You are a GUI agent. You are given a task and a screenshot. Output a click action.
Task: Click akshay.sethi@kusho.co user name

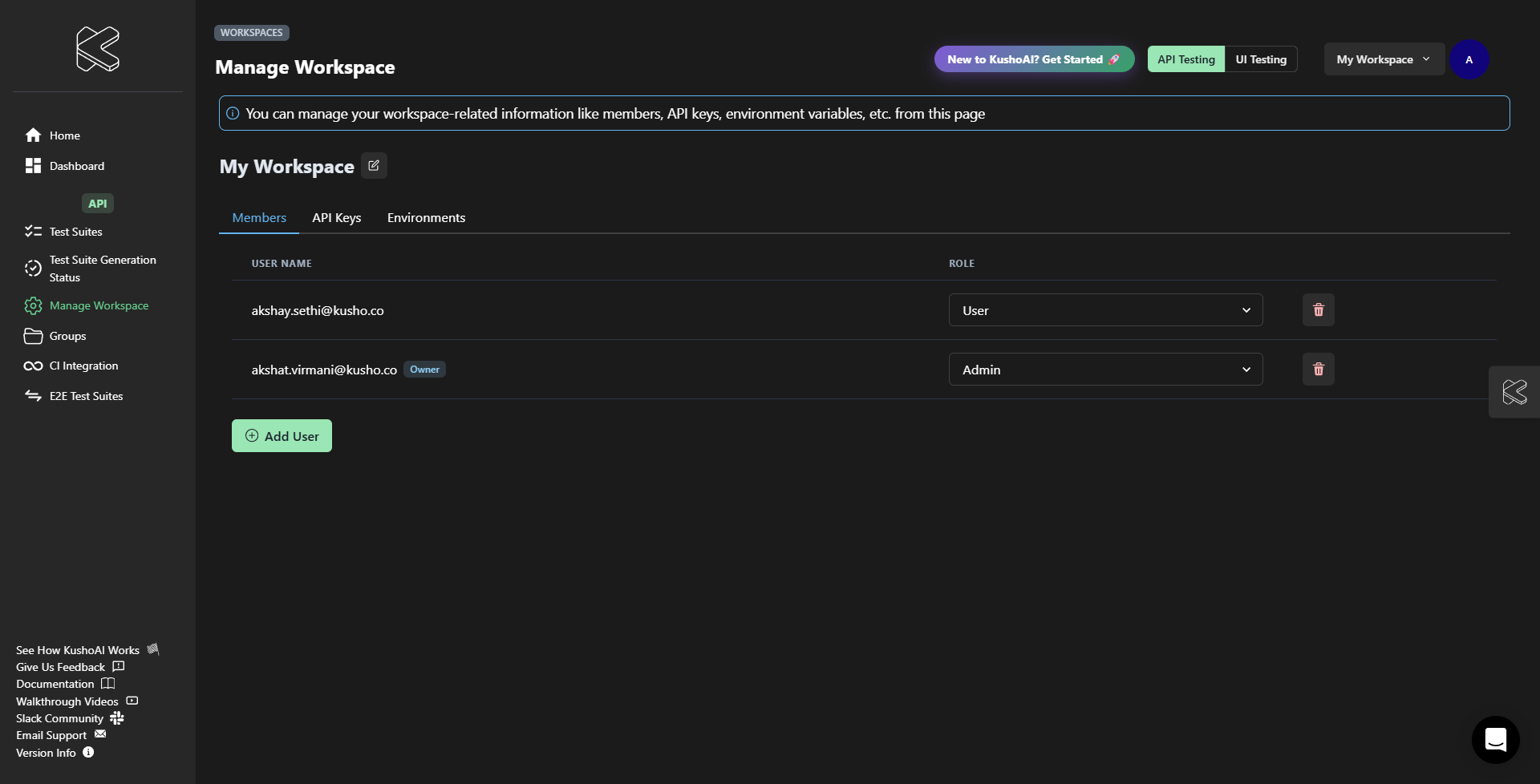pos(318,310)
